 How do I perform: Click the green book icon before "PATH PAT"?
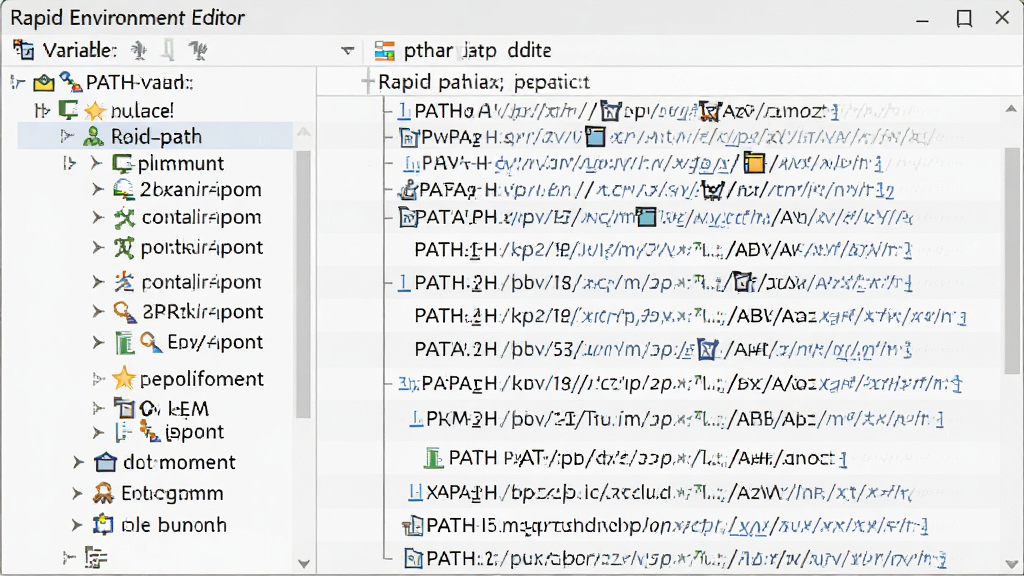click(432, 458)
